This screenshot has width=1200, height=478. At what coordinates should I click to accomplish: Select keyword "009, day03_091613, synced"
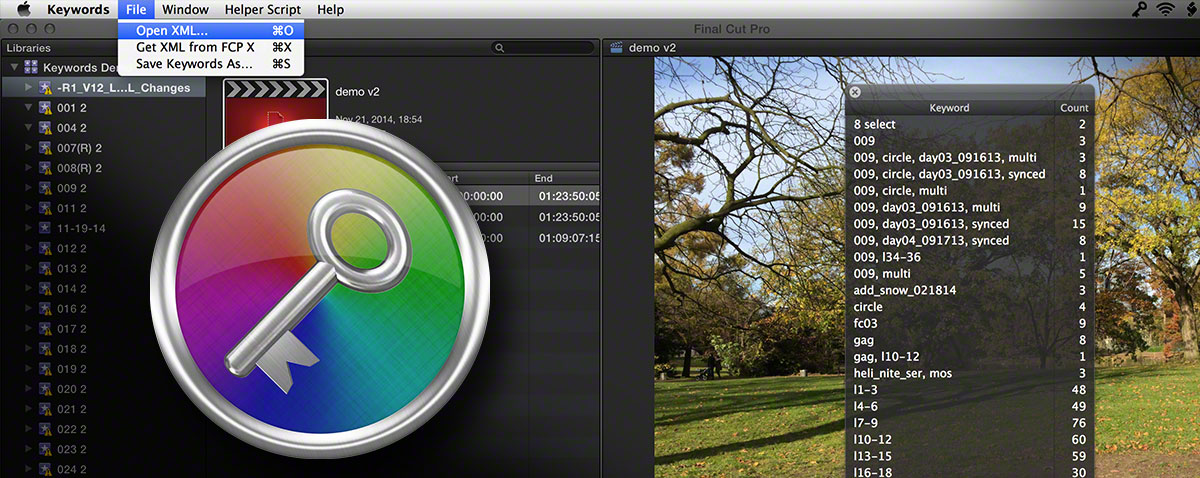coord(970,224)
